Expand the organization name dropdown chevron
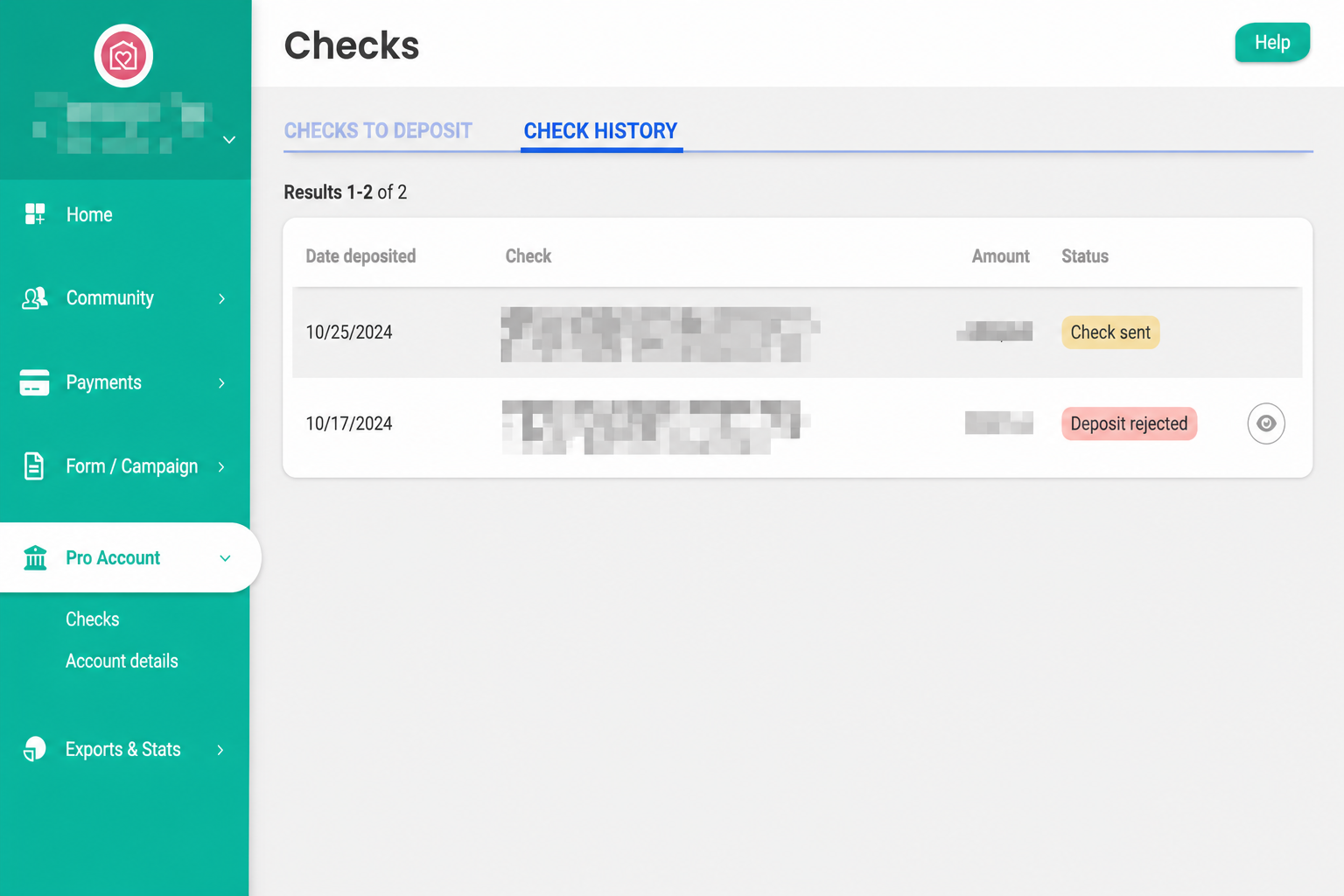Viewport: 1344px width, 896px height. point(229,140)
